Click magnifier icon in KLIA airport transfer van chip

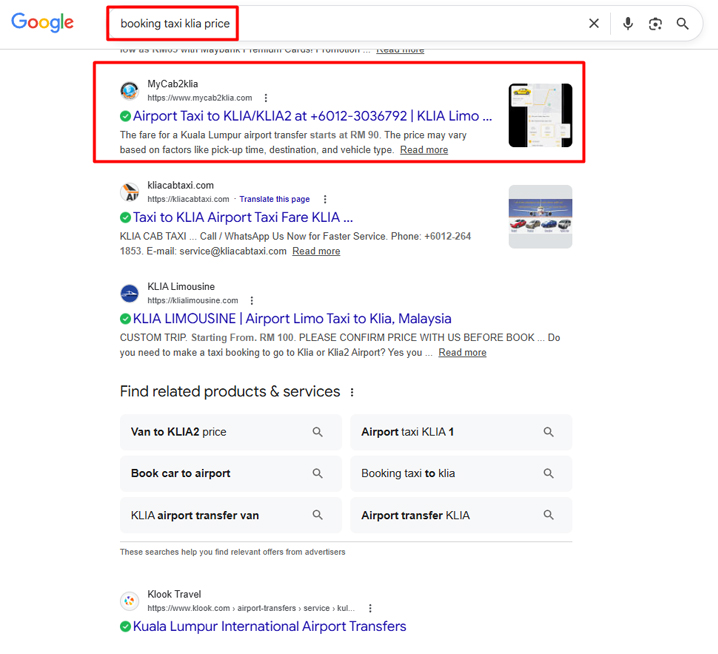tap(317, 515)
